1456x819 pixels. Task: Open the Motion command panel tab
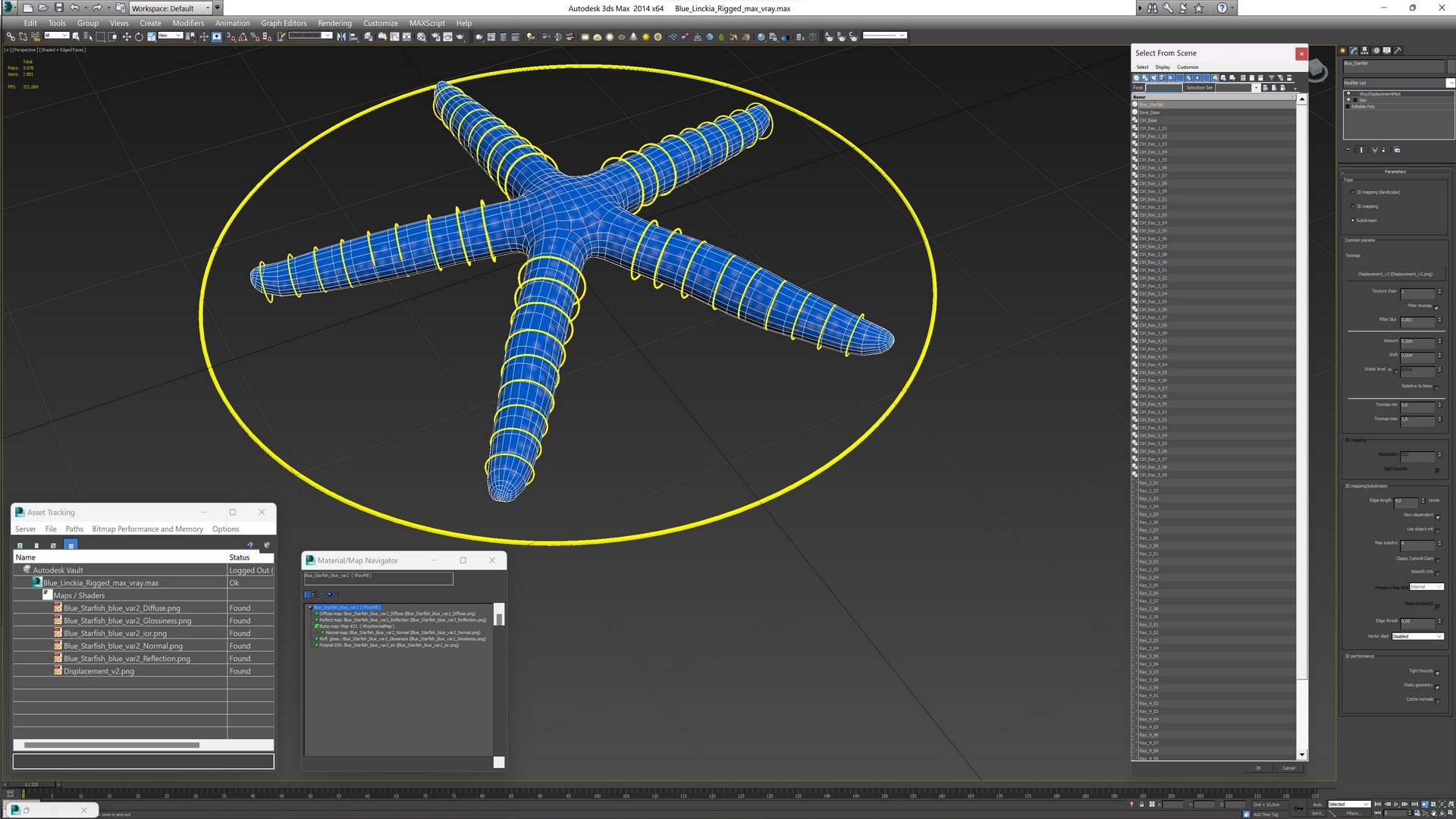[x=1376, y=51]
